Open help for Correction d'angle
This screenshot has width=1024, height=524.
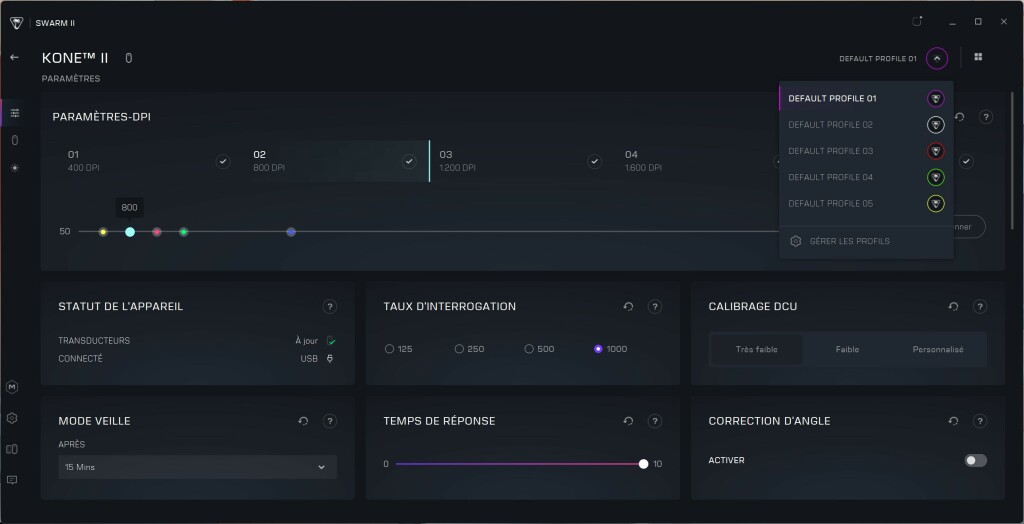[x=980, y=421]
